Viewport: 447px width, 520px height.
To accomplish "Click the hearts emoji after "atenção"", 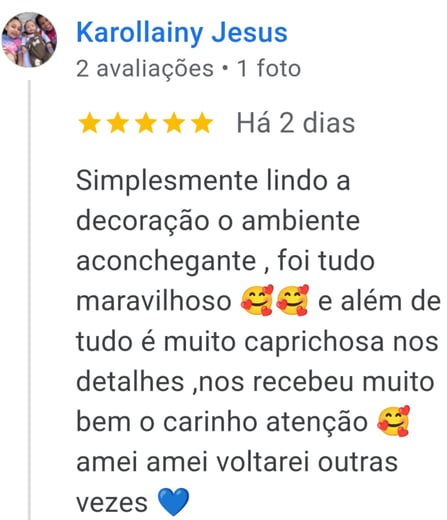I will (x=393, y=421).
